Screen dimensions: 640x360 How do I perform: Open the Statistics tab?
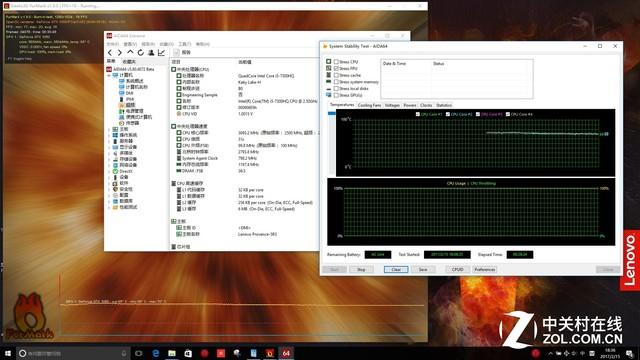[444, 105]
